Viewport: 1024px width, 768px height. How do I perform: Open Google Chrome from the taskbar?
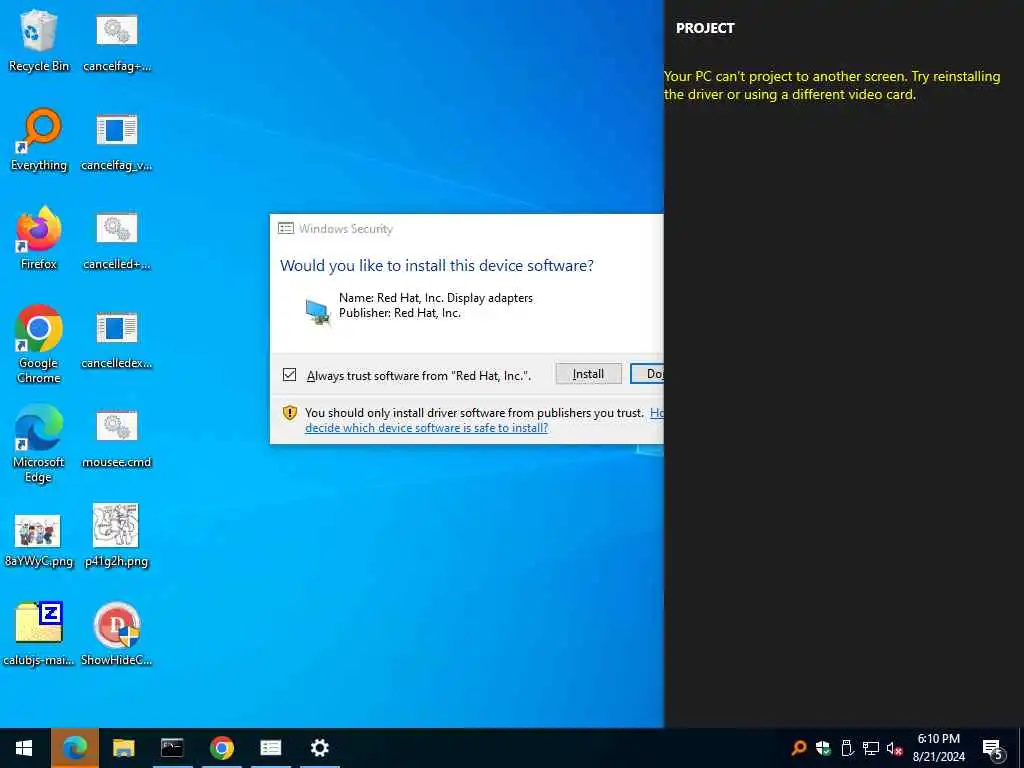221,748
